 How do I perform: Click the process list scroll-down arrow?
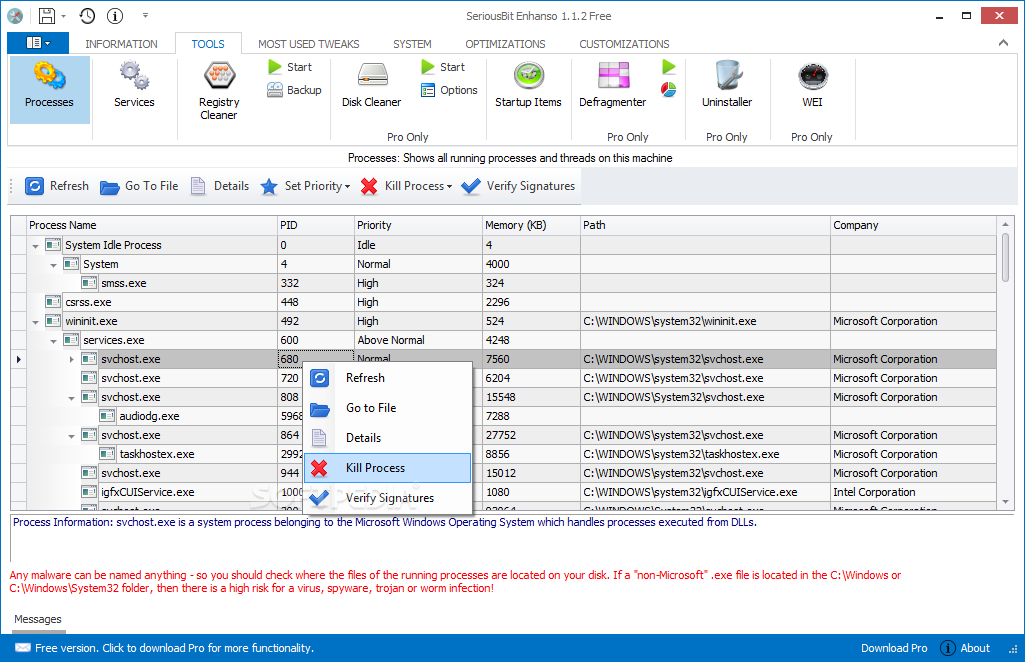[1005, 502]
